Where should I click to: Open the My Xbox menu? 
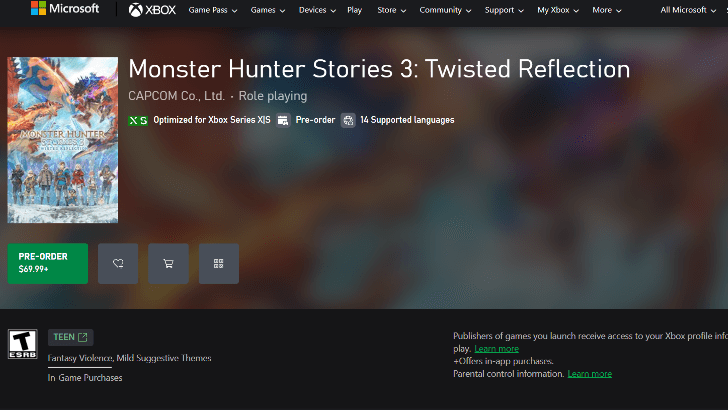click(558, 10)
